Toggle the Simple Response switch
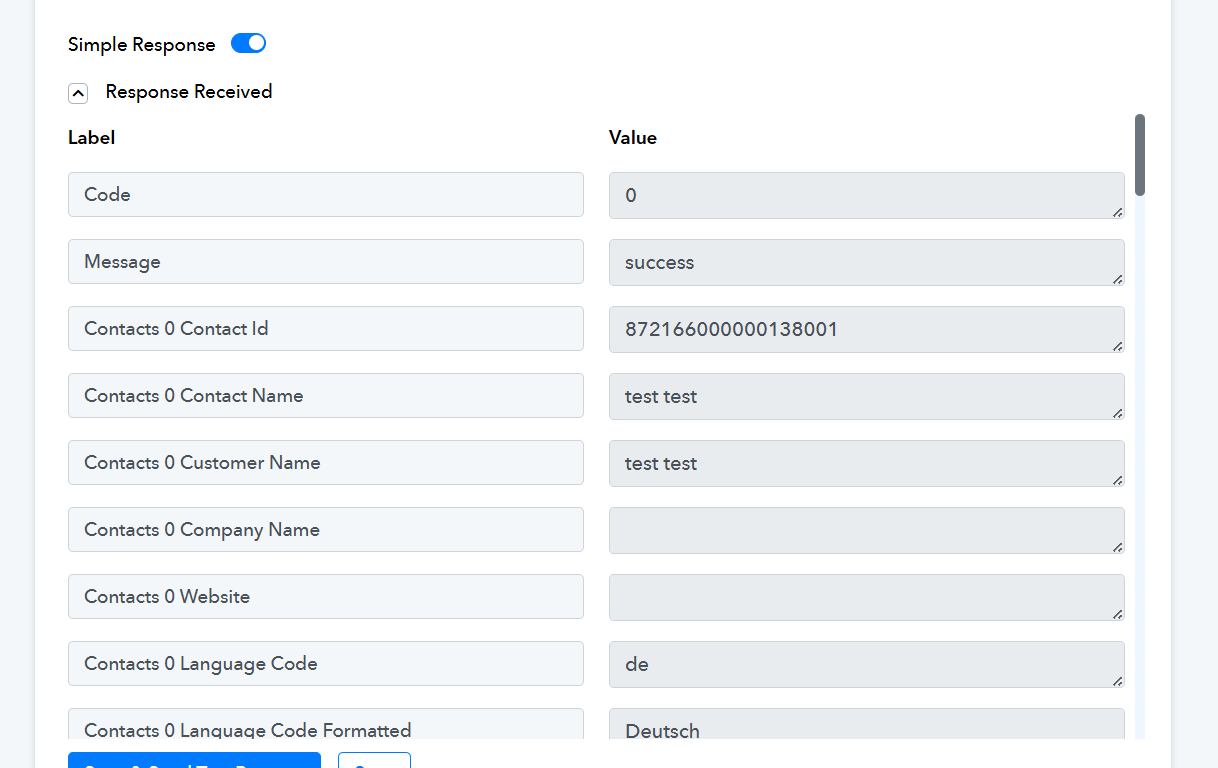 click(x=248, y=44)
